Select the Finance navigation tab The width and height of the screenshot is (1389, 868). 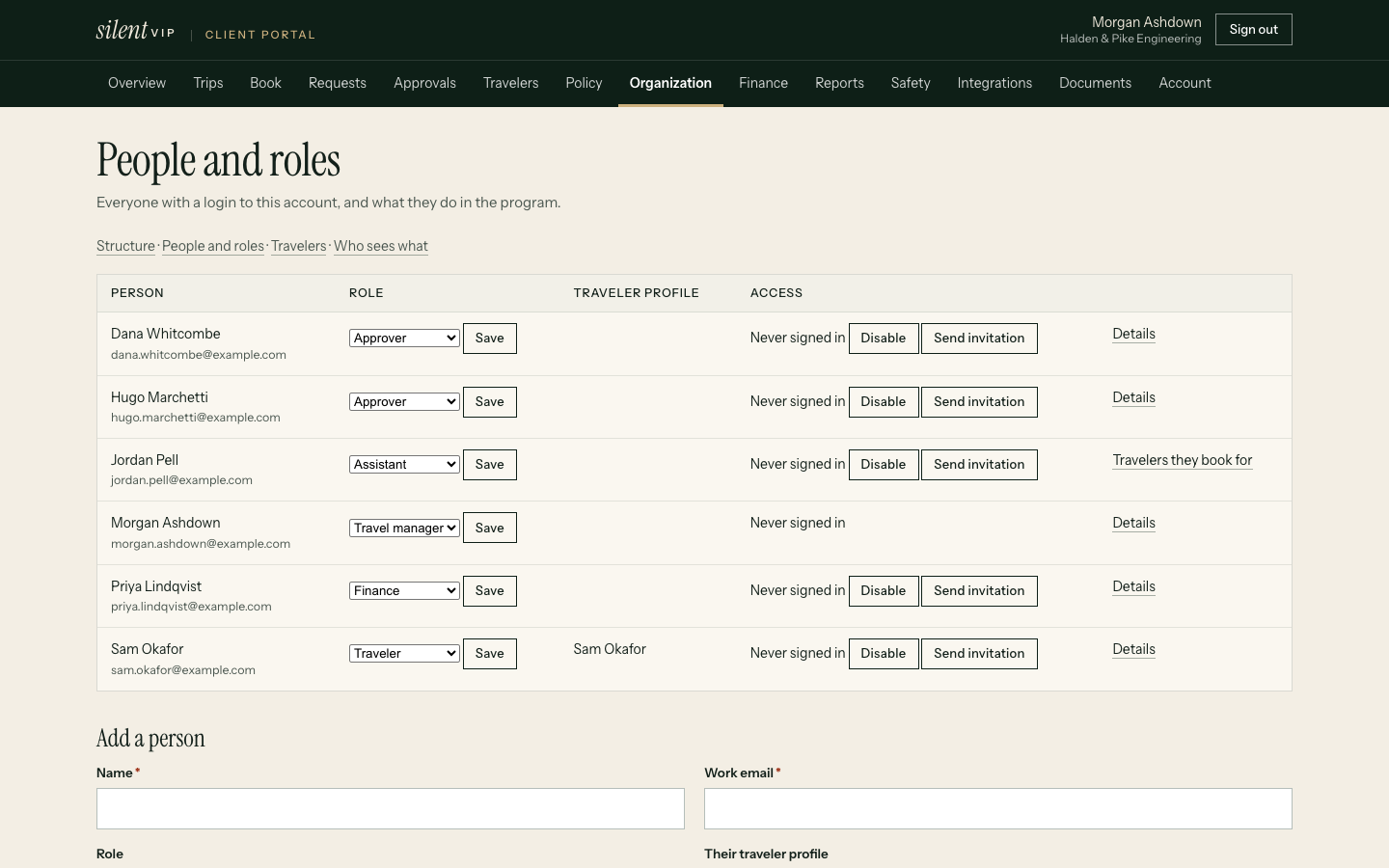(x=763, y=83)
